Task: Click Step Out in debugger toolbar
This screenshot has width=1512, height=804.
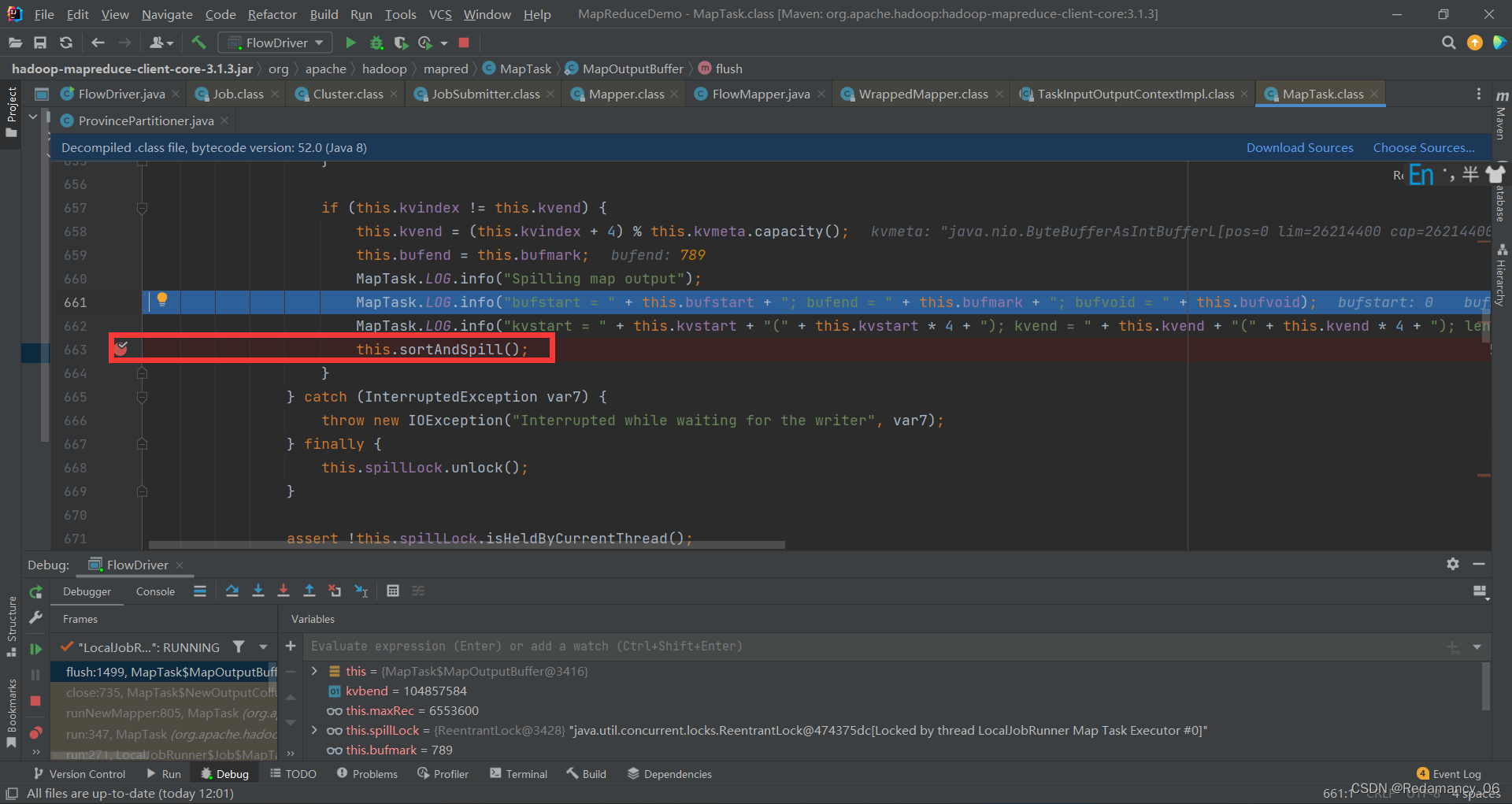Action: [309, 591]
